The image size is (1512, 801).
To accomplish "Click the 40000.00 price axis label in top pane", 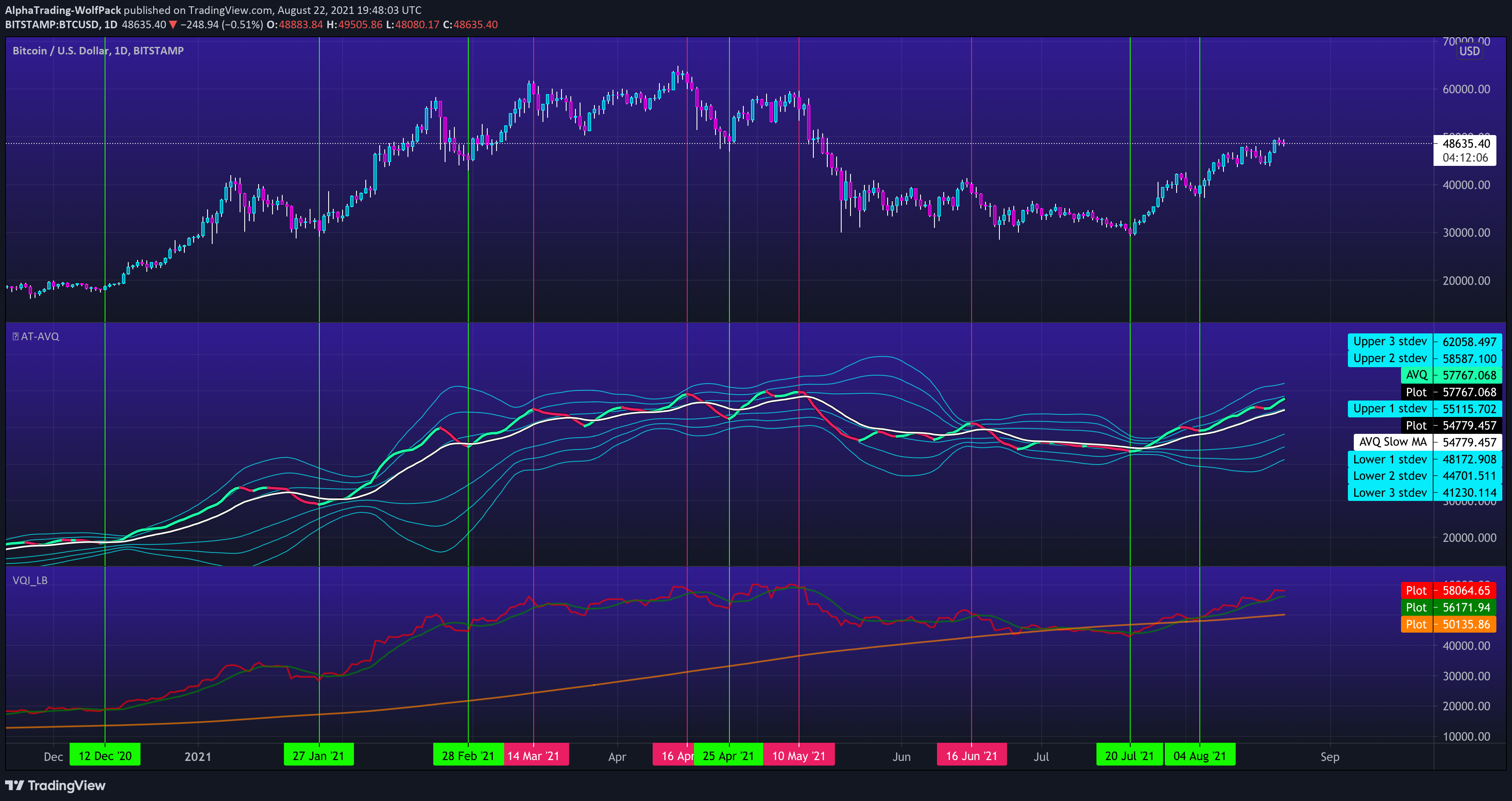I will tap(1466, 185).
